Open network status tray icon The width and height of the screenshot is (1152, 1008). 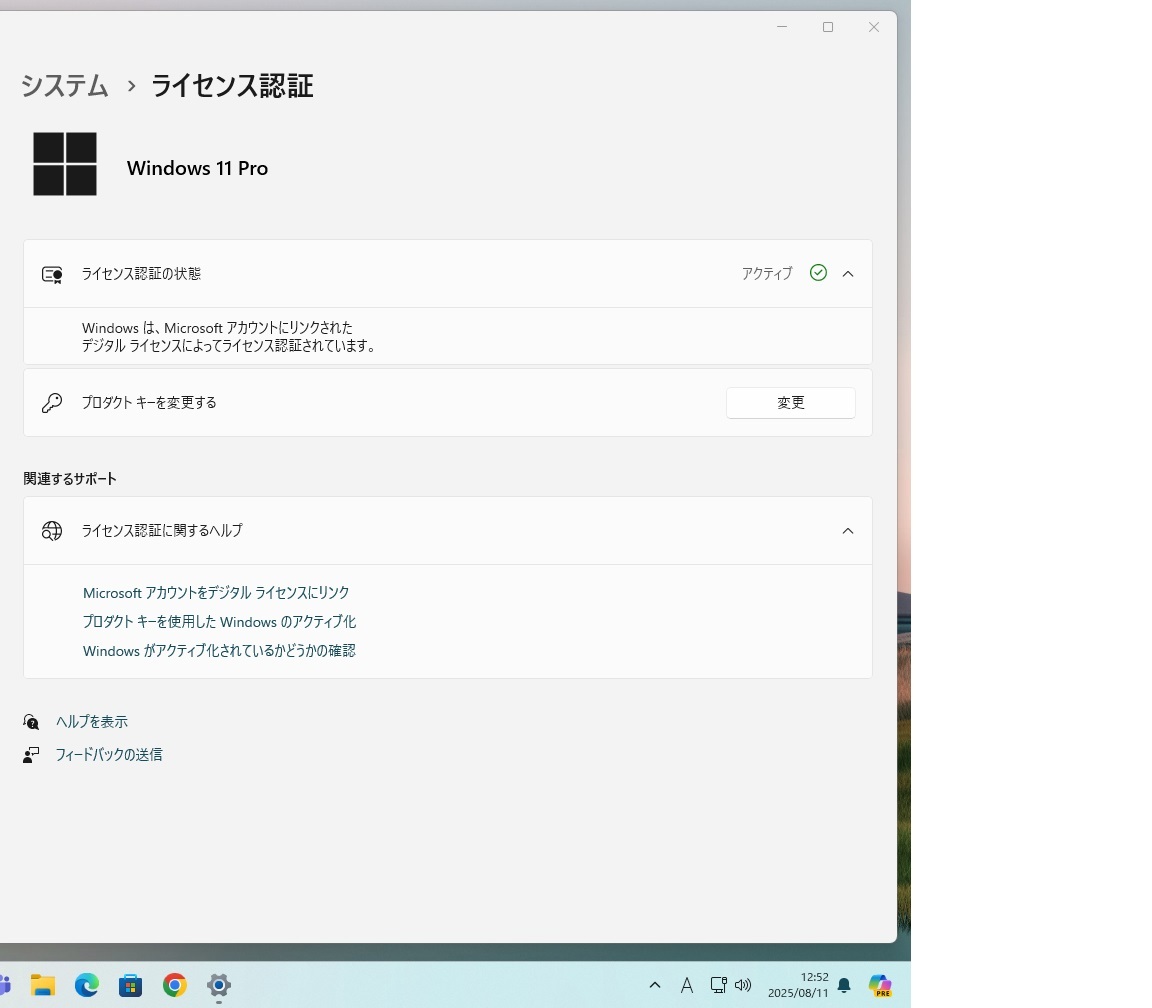719,985
